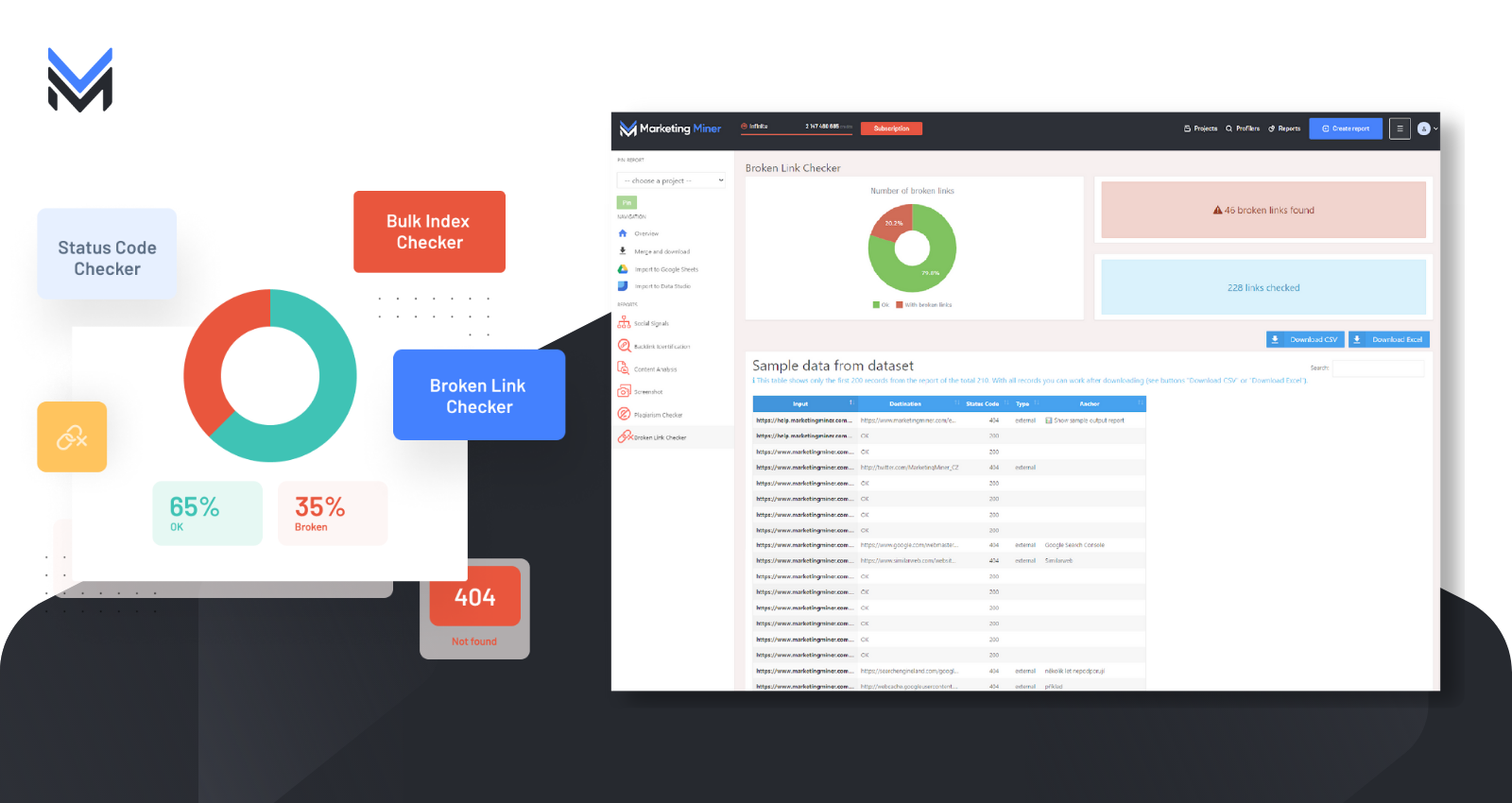This screenshot has width=1512, height=803.
Task: Click the 228 links checked banner
Action: point(1263,287)
